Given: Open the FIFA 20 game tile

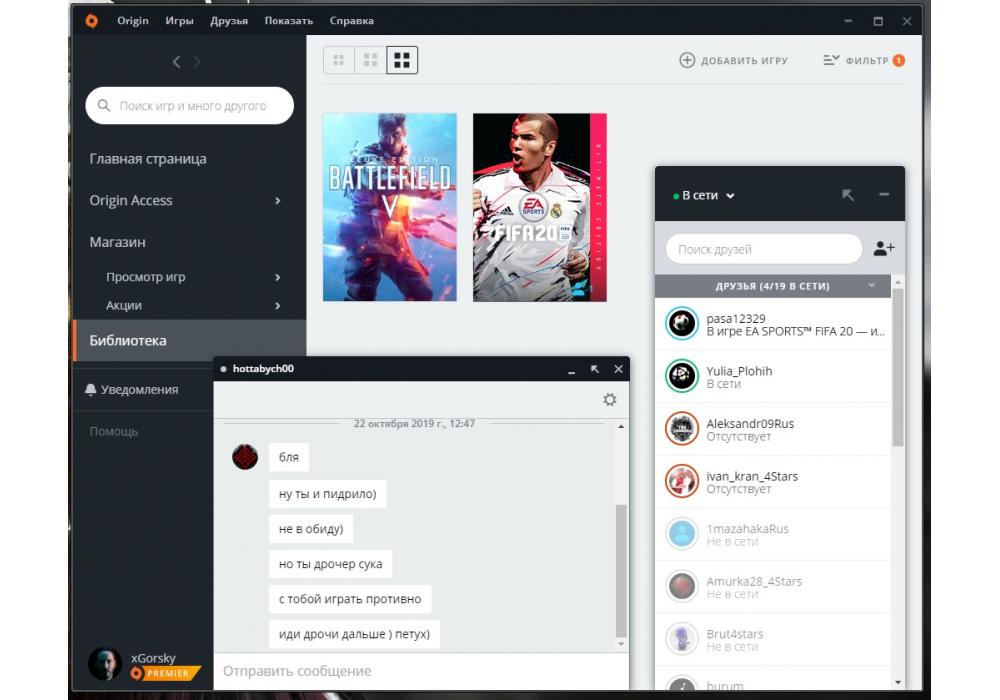Looking at the screenshot, I should pyautogui.click(x=540, y=207).
